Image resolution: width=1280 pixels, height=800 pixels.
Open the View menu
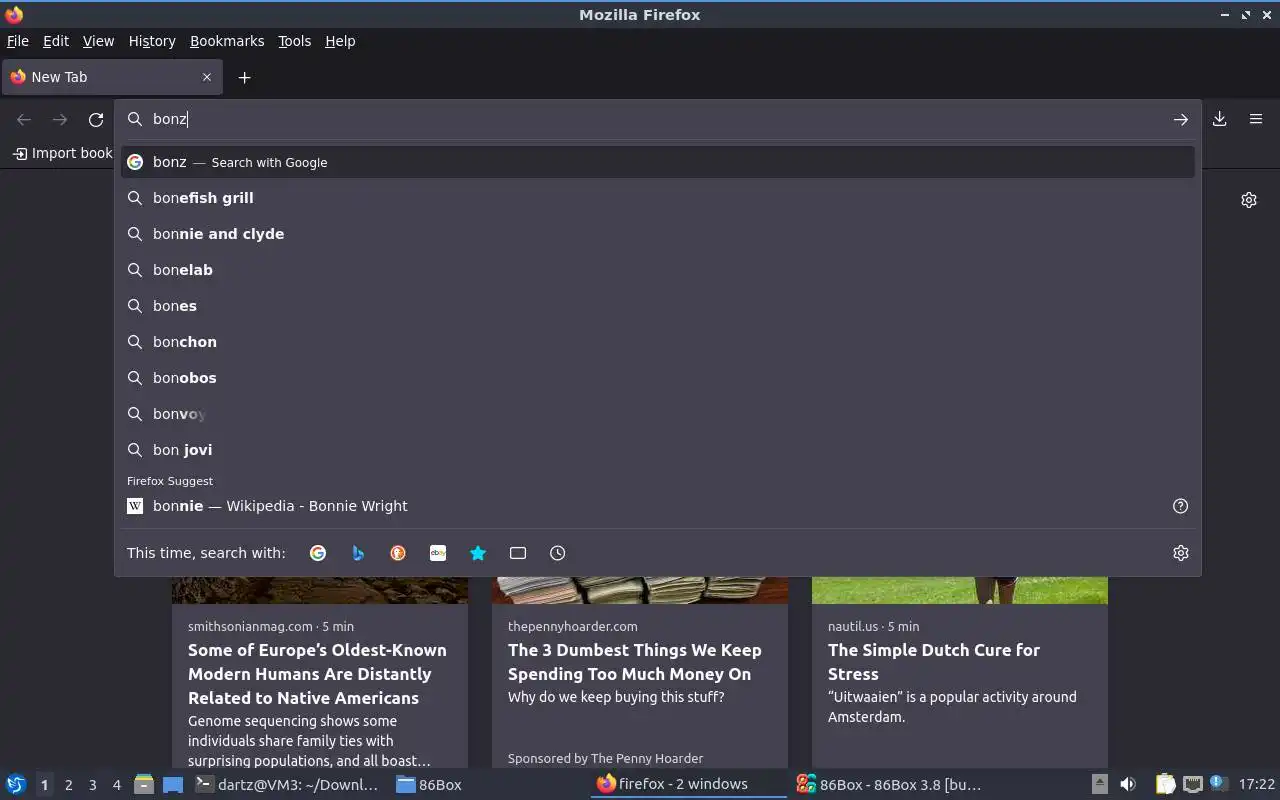click(98, 41)
